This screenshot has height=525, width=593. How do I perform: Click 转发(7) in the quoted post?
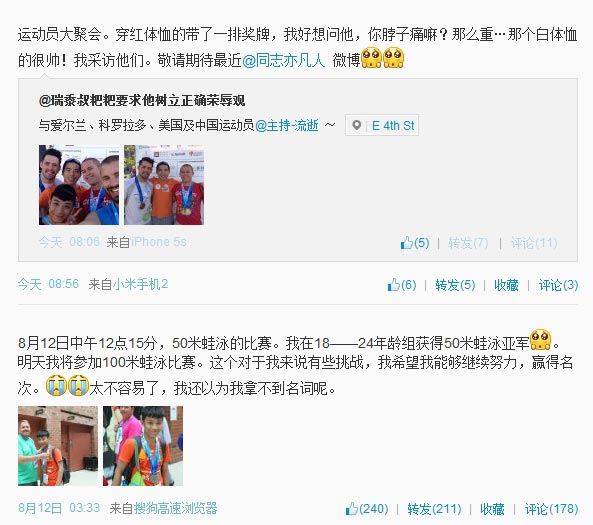point(468,242)
